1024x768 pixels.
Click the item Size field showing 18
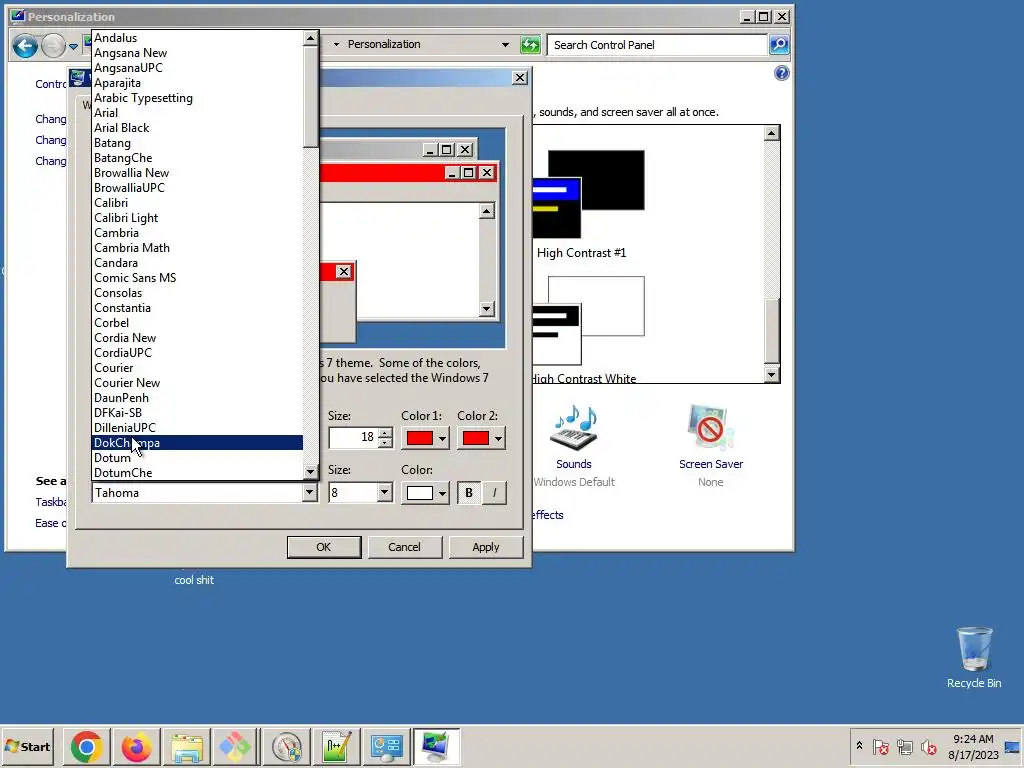coord(353,438)
